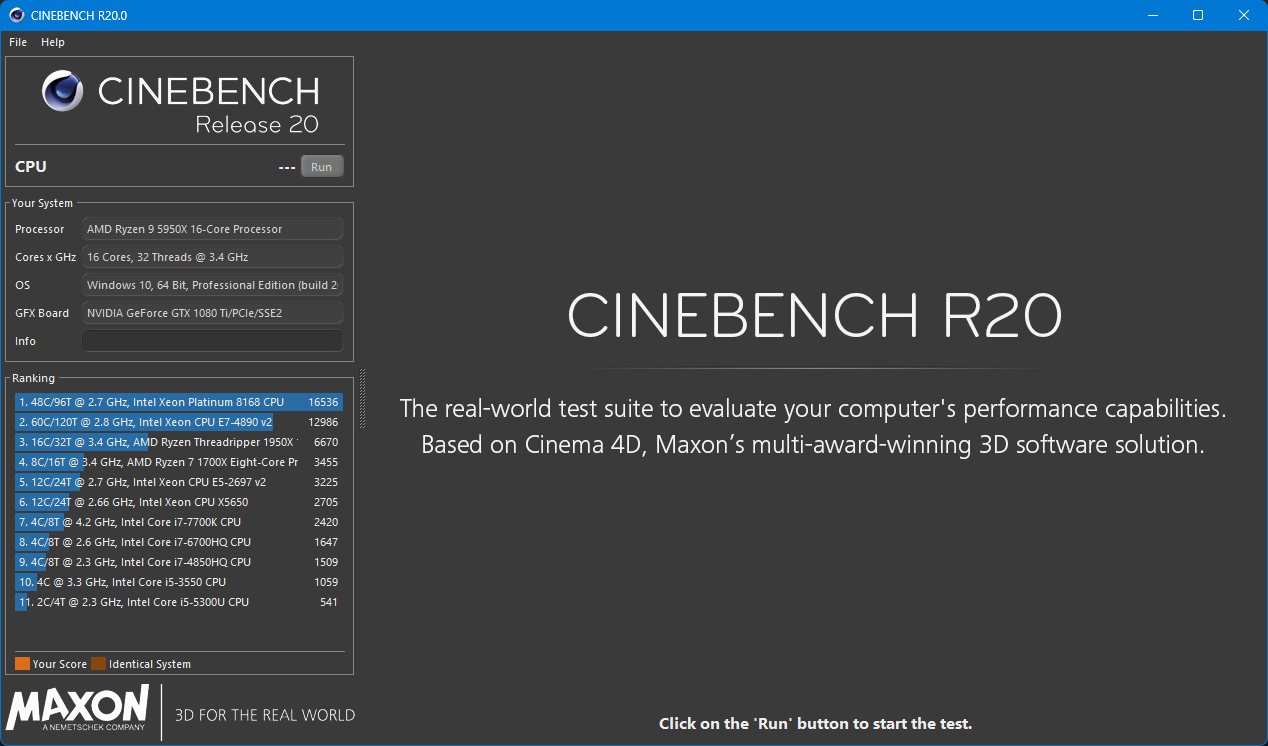Click into the Info text field
The image size is (1268, 746).
pos(212,341)
